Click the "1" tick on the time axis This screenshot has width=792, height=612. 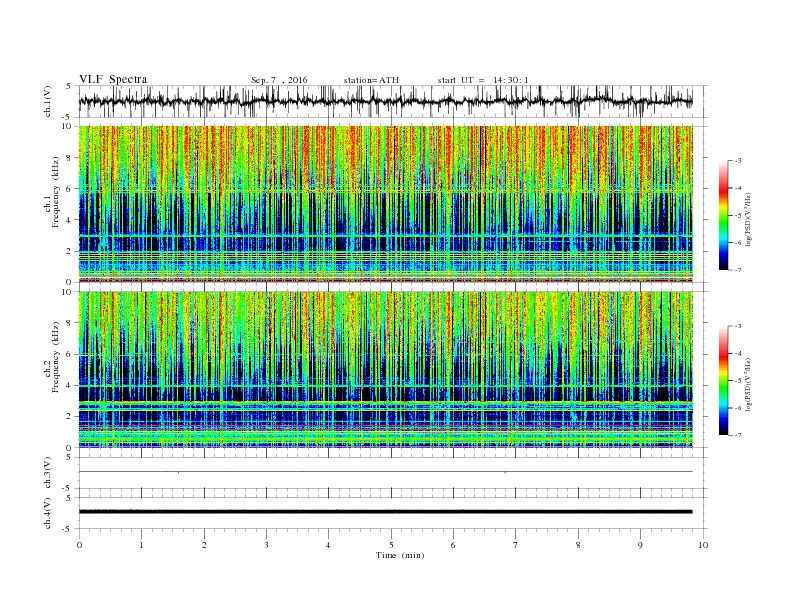point(141,545)
